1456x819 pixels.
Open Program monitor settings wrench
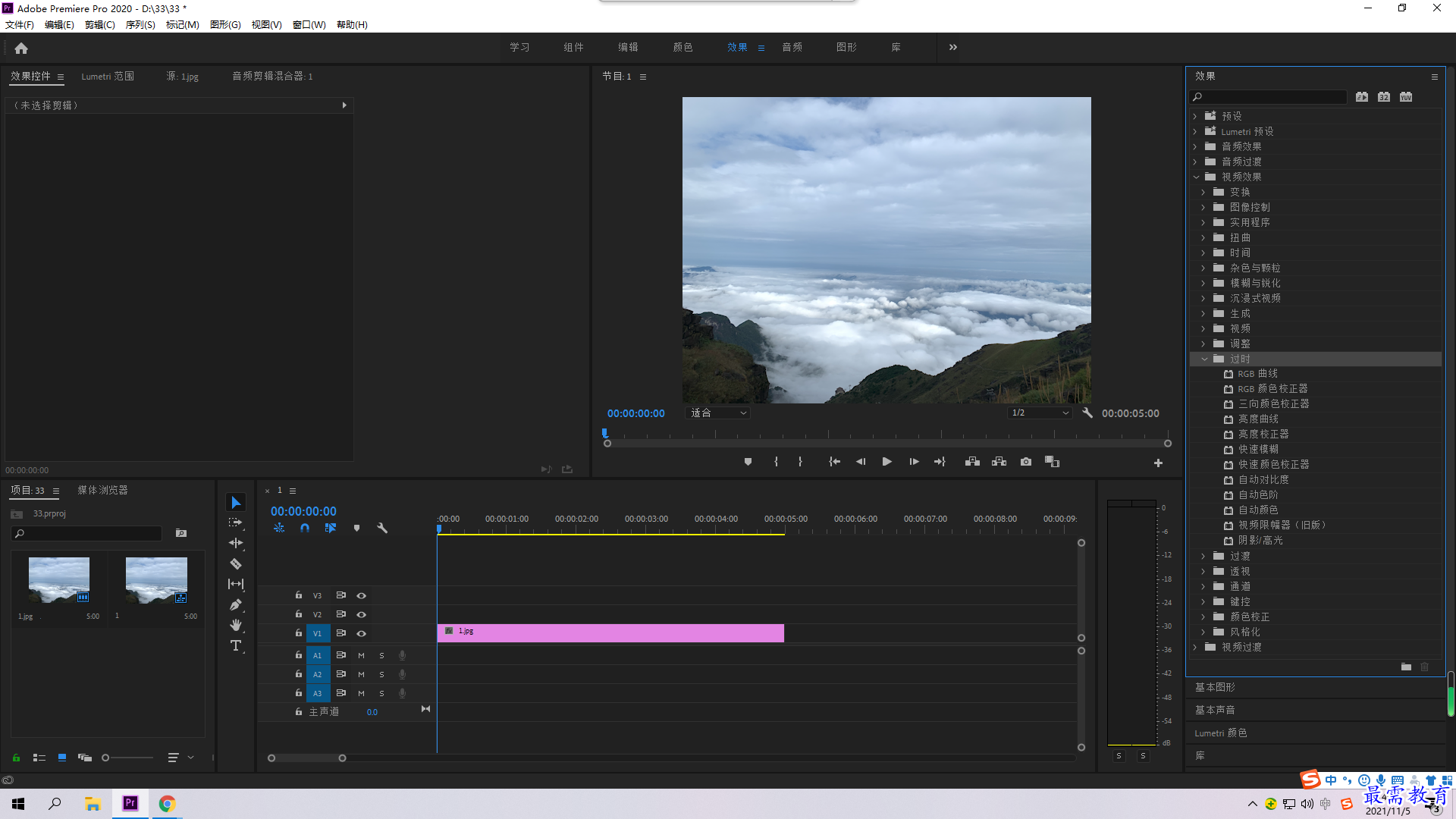pos(1087,413)
